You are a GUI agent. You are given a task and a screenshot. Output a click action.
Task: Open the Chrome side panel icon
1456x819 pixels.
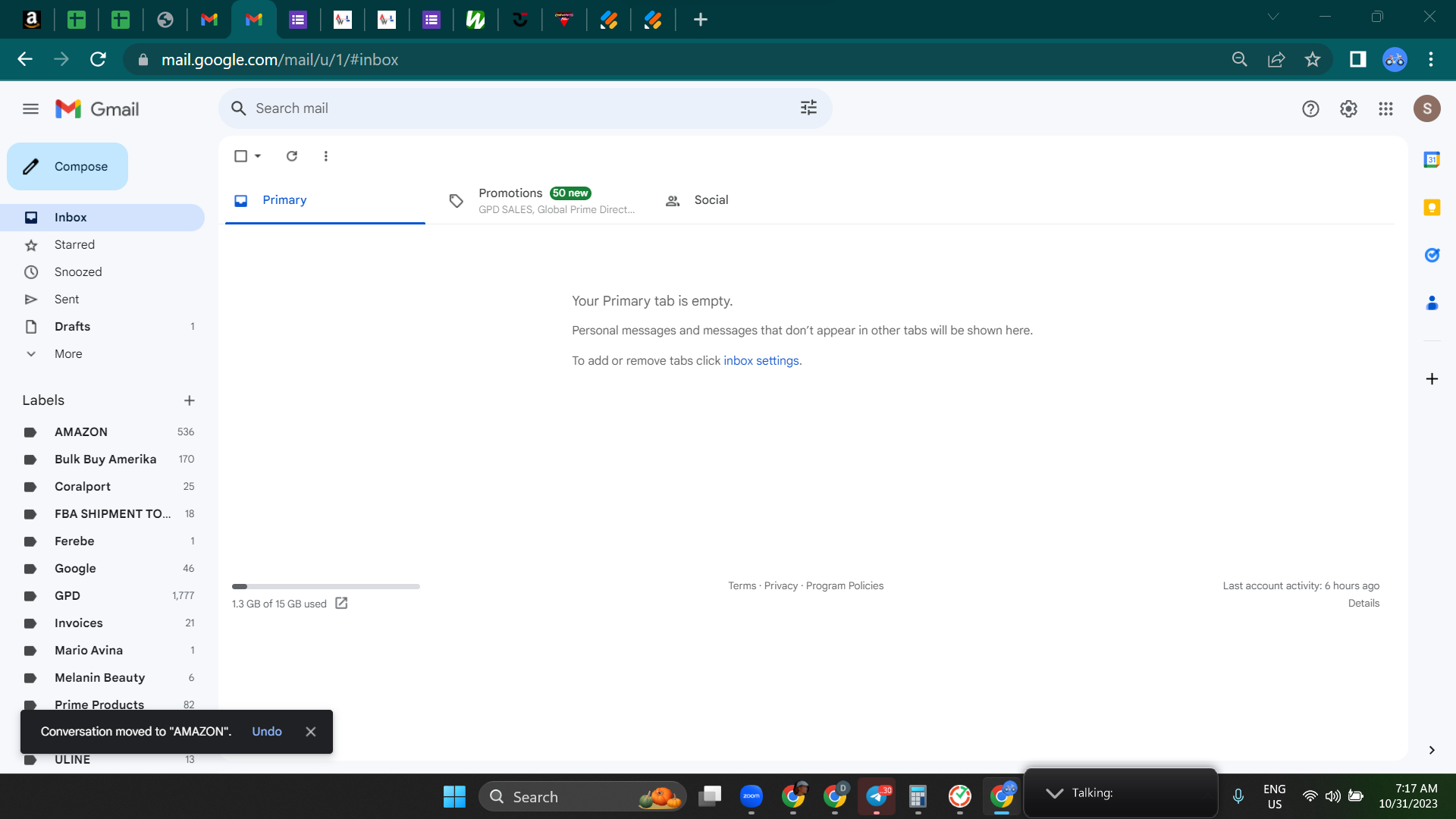point(1357,60)
